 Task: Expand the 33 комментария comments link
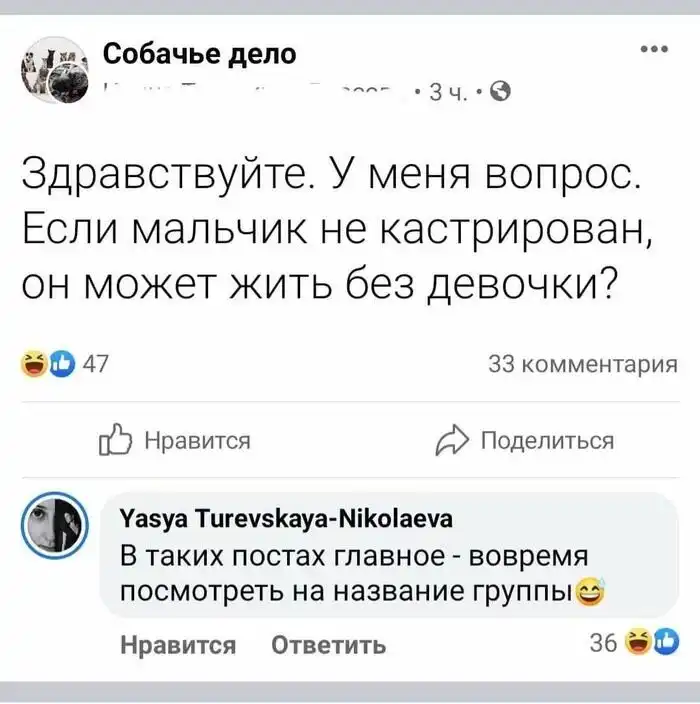click(582, 364)
